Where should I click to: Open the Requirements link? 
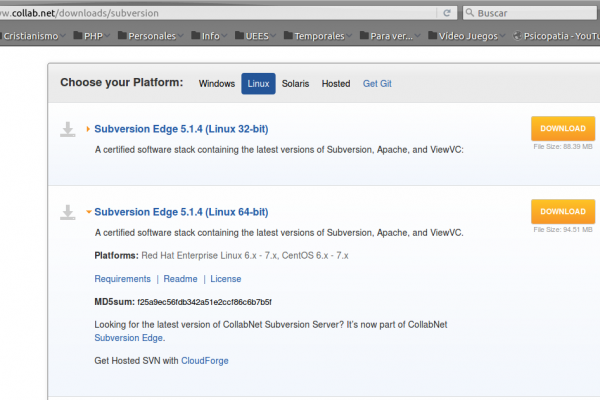(x=122, y=279)
